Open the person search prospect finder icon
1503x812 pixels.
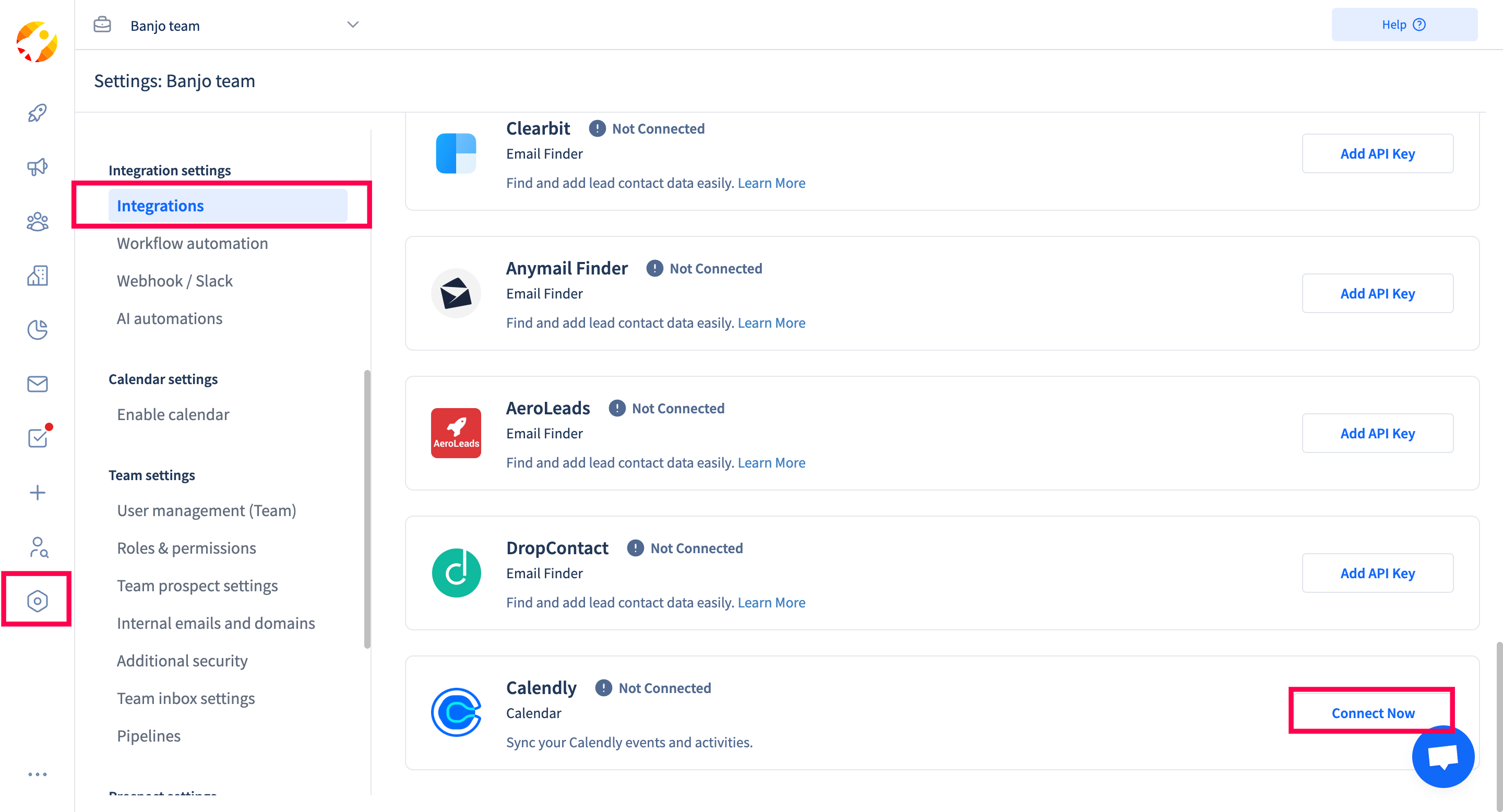[x=38, y=546]
